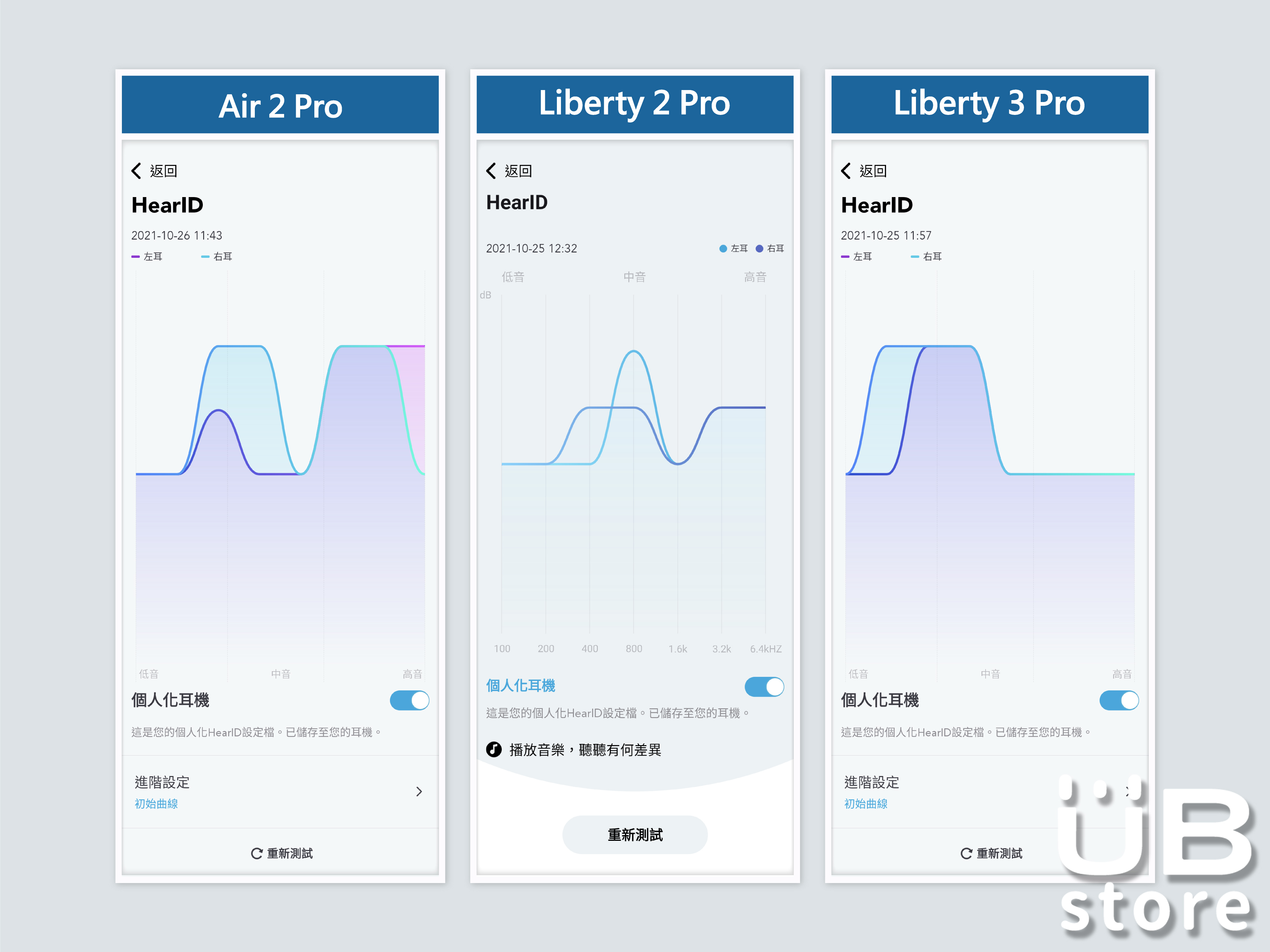Open 初始曲線 option in Air 2 Pro
This screenshot has height=952, width=1270.
click(156, 804)
